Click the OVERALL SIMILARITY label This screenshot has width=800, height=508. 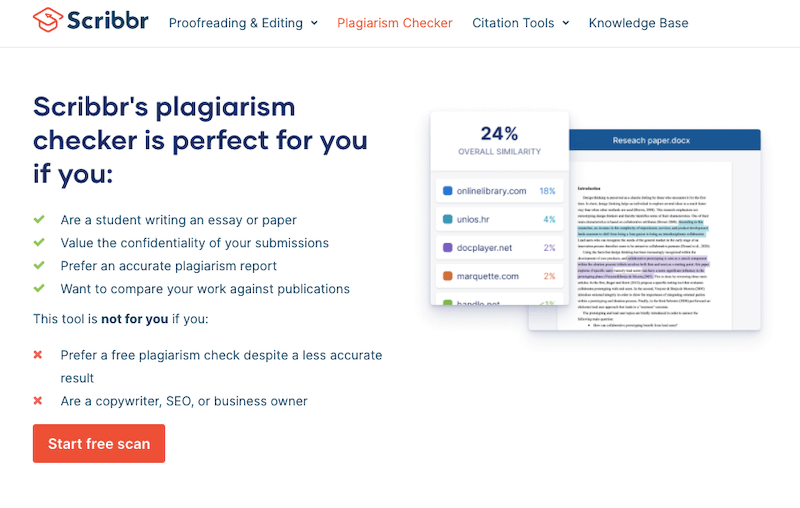click(x=499, y=151)
